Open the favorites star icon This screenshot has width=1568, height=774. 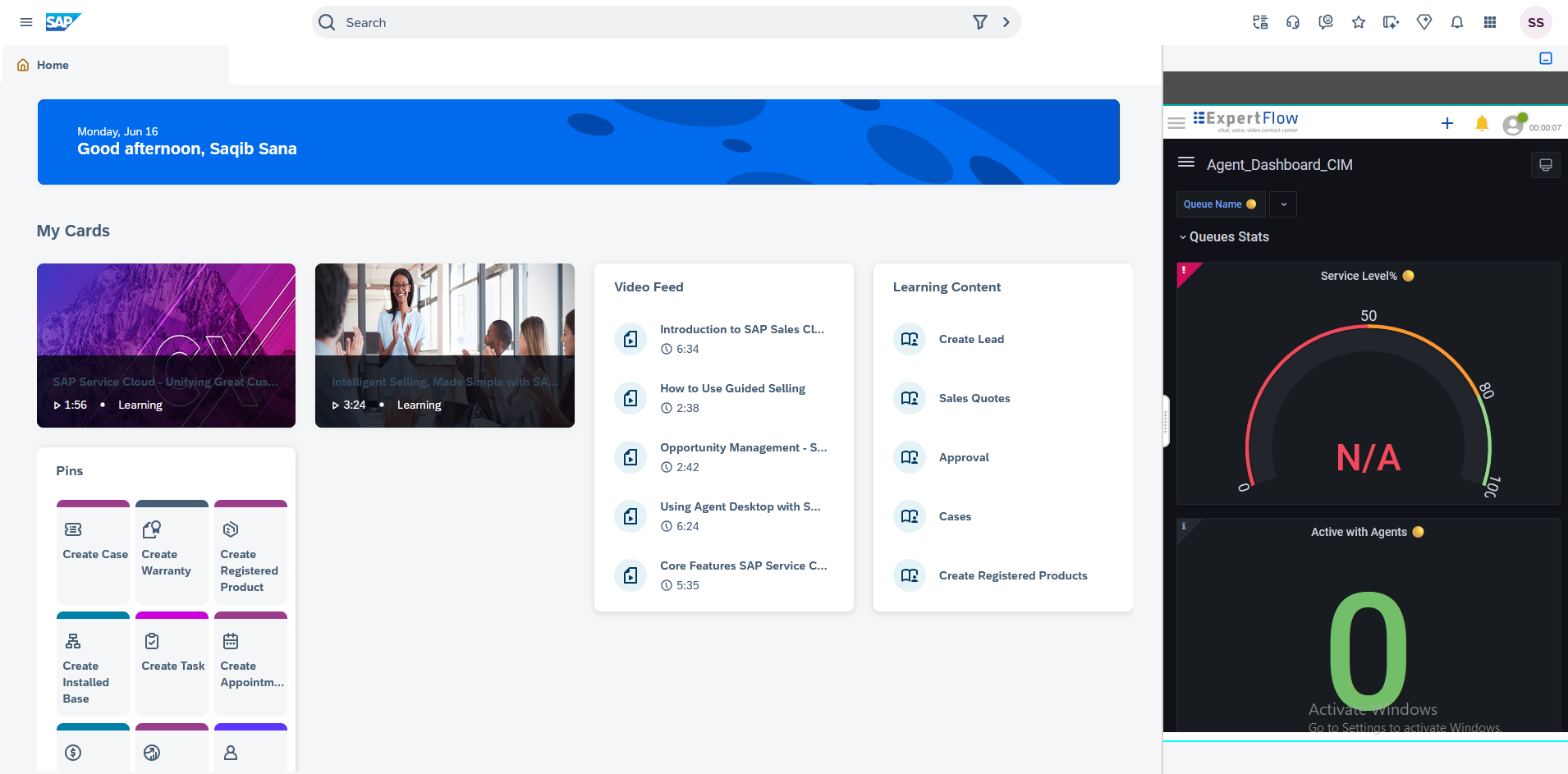click(x=1359, y=22)
